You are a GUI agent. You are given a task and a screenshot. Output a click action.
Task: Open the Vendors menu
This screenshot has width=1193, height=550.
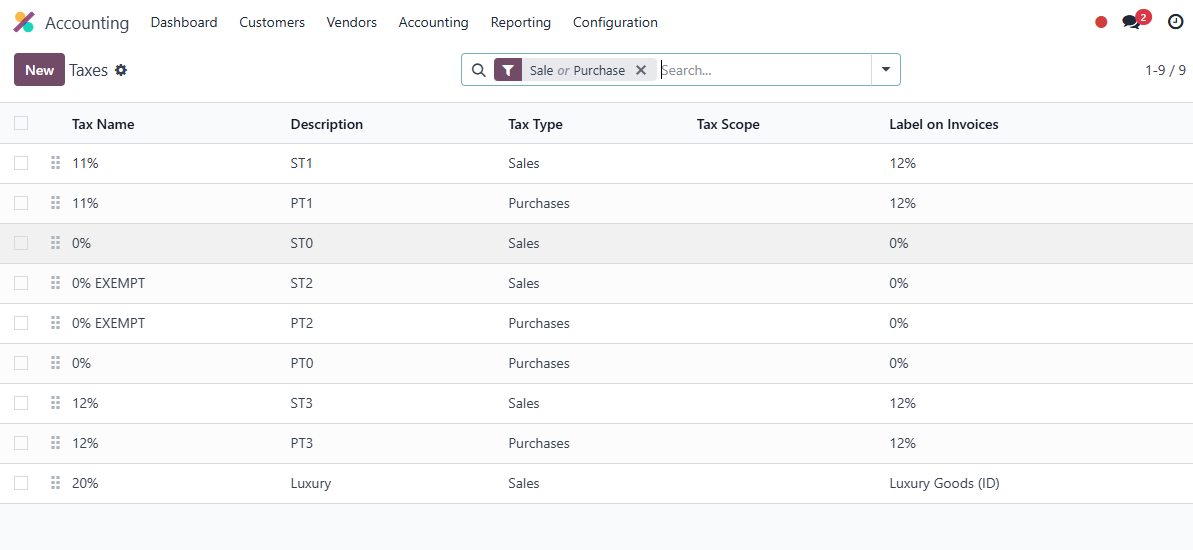[x=351, y=22]
